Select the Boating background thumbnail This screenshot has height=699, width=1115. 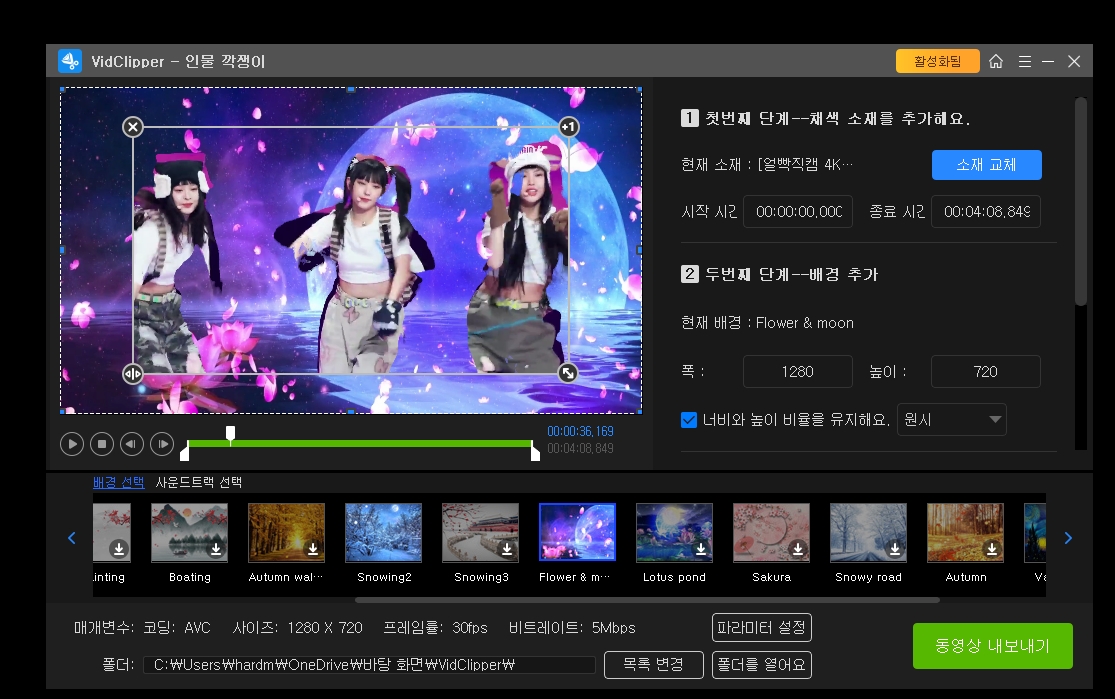[190, 533]
